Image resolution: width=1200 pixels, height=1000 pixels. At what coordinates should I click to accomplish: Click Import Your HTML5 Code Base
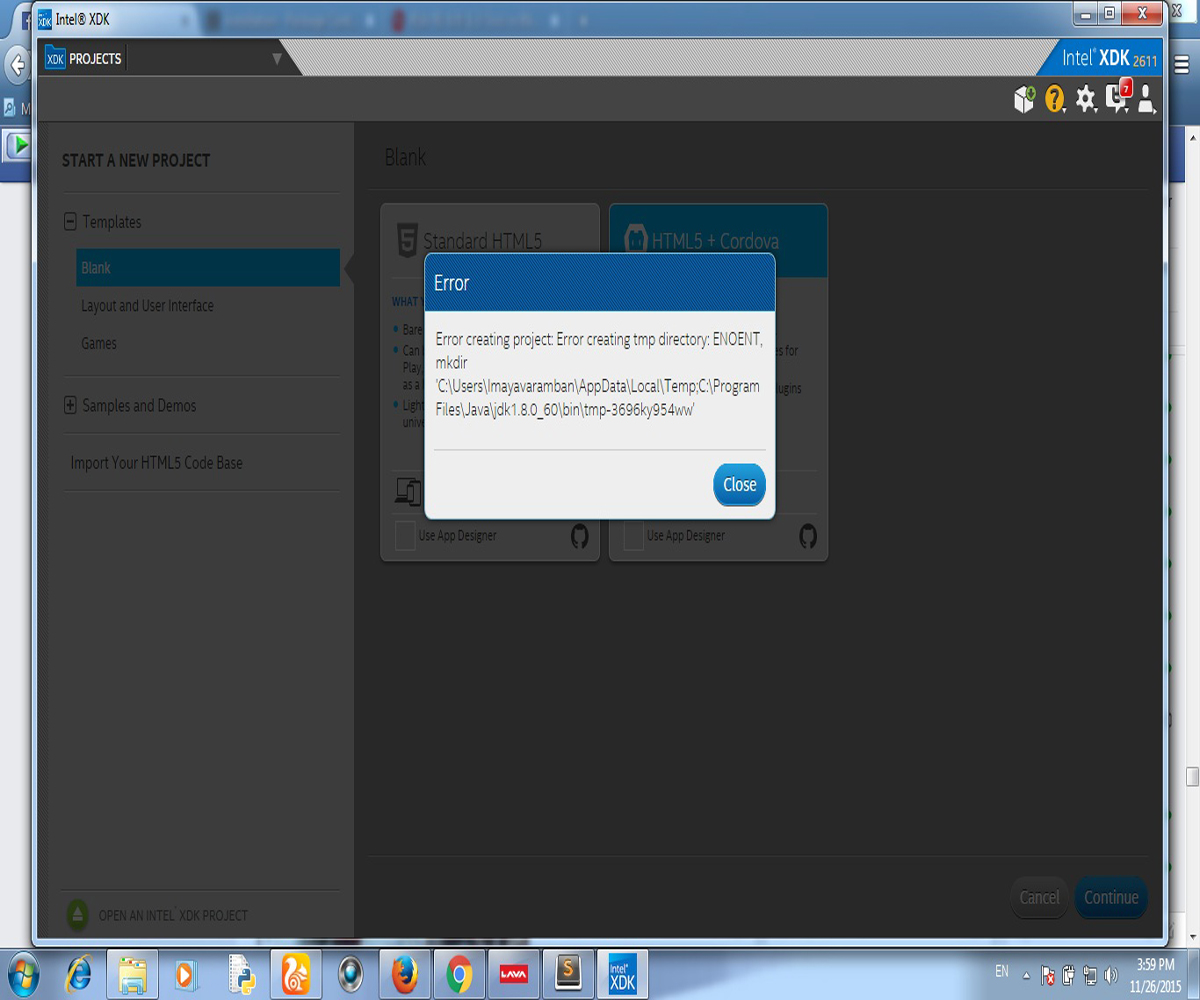pyautogui.click(x=156, y=463)
